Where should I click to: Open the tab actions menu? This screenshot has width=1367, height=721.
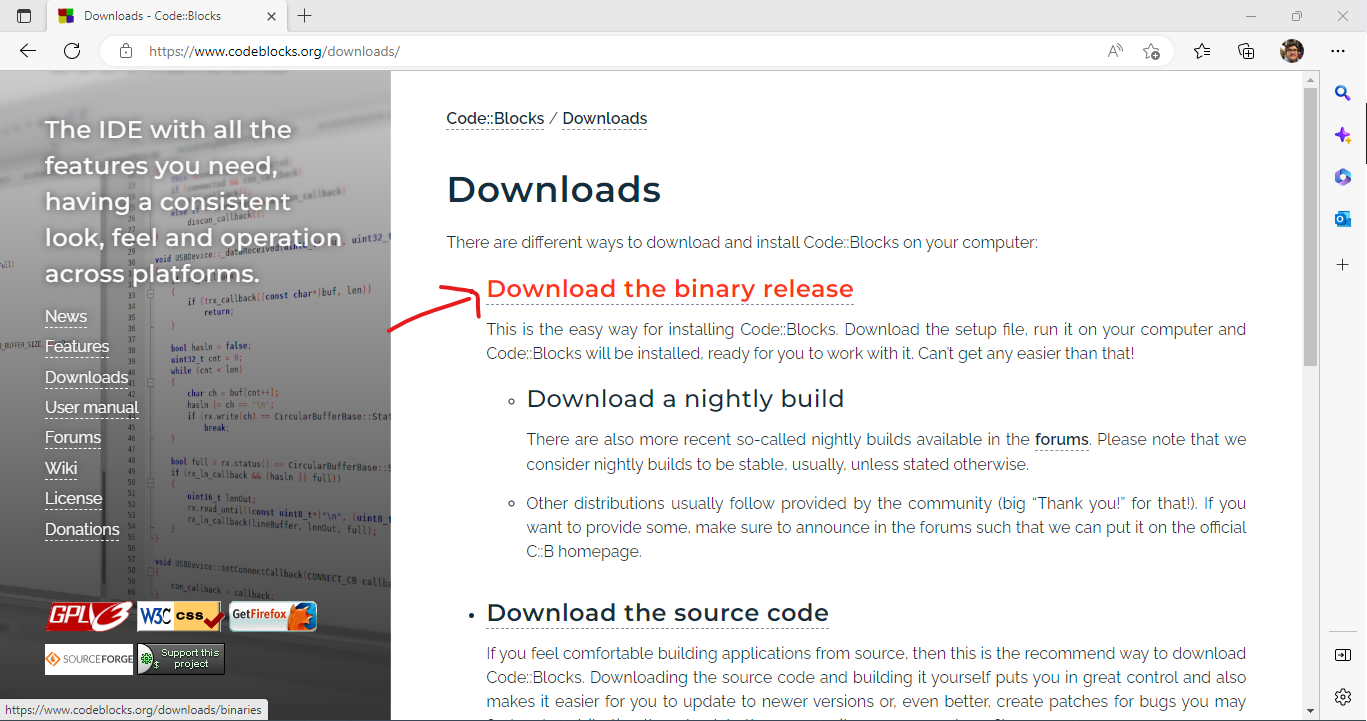click(24, 16)
